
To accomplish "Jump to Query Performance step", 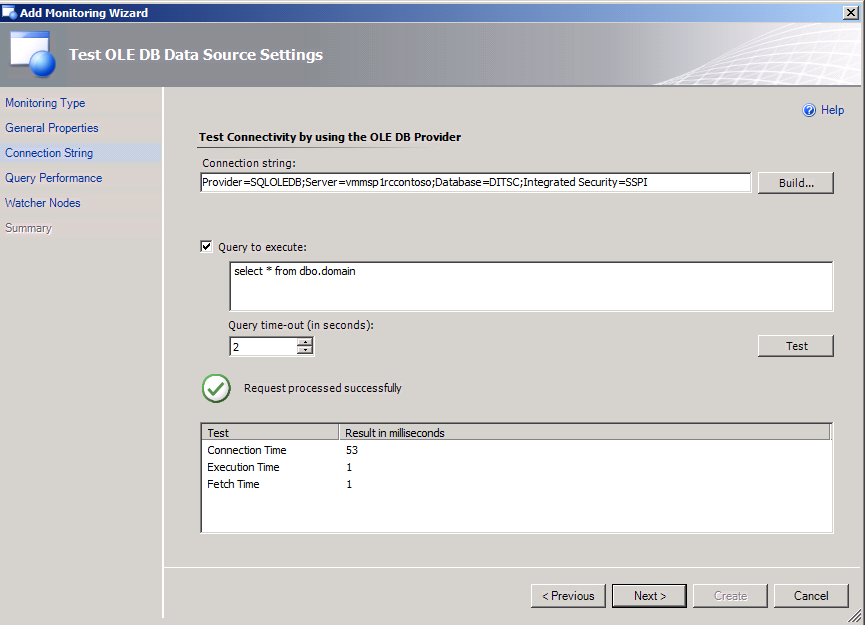I will (x=54, y=178).
